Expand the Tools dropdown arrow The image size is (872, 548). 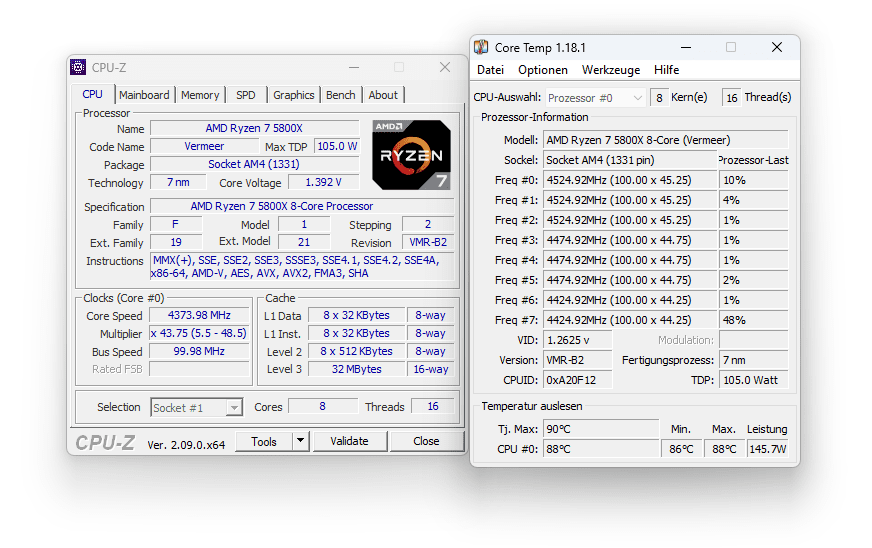(x=300, y=441)
